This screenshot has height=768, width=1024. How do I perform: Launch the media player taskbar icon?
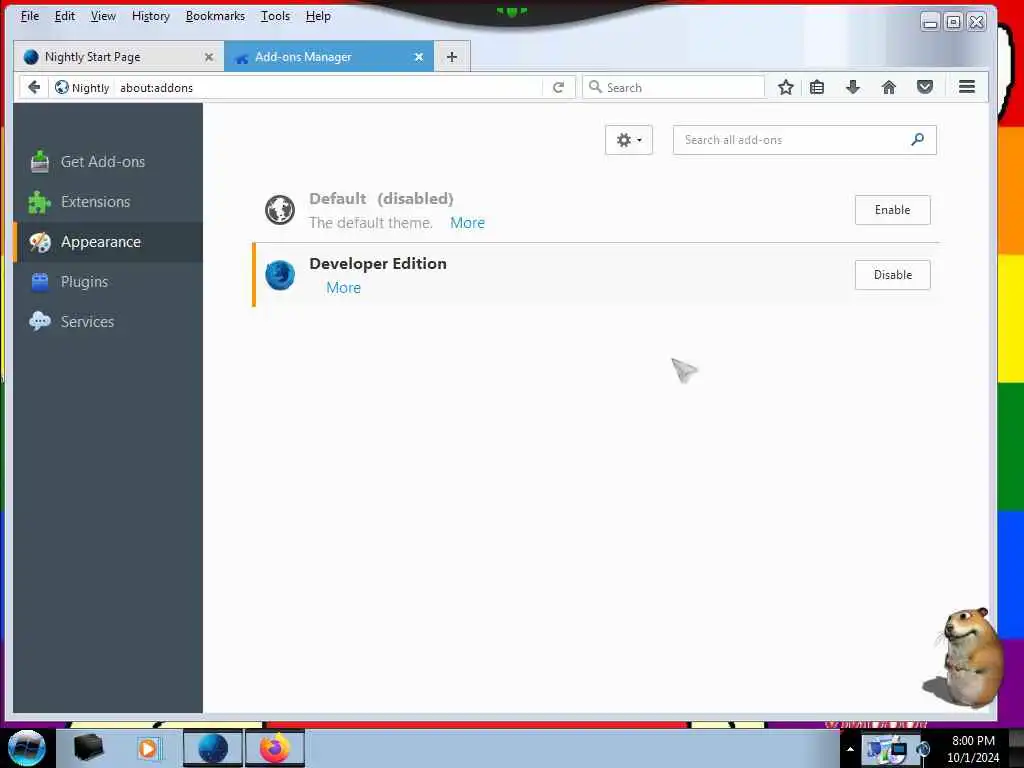pos(149,748)
